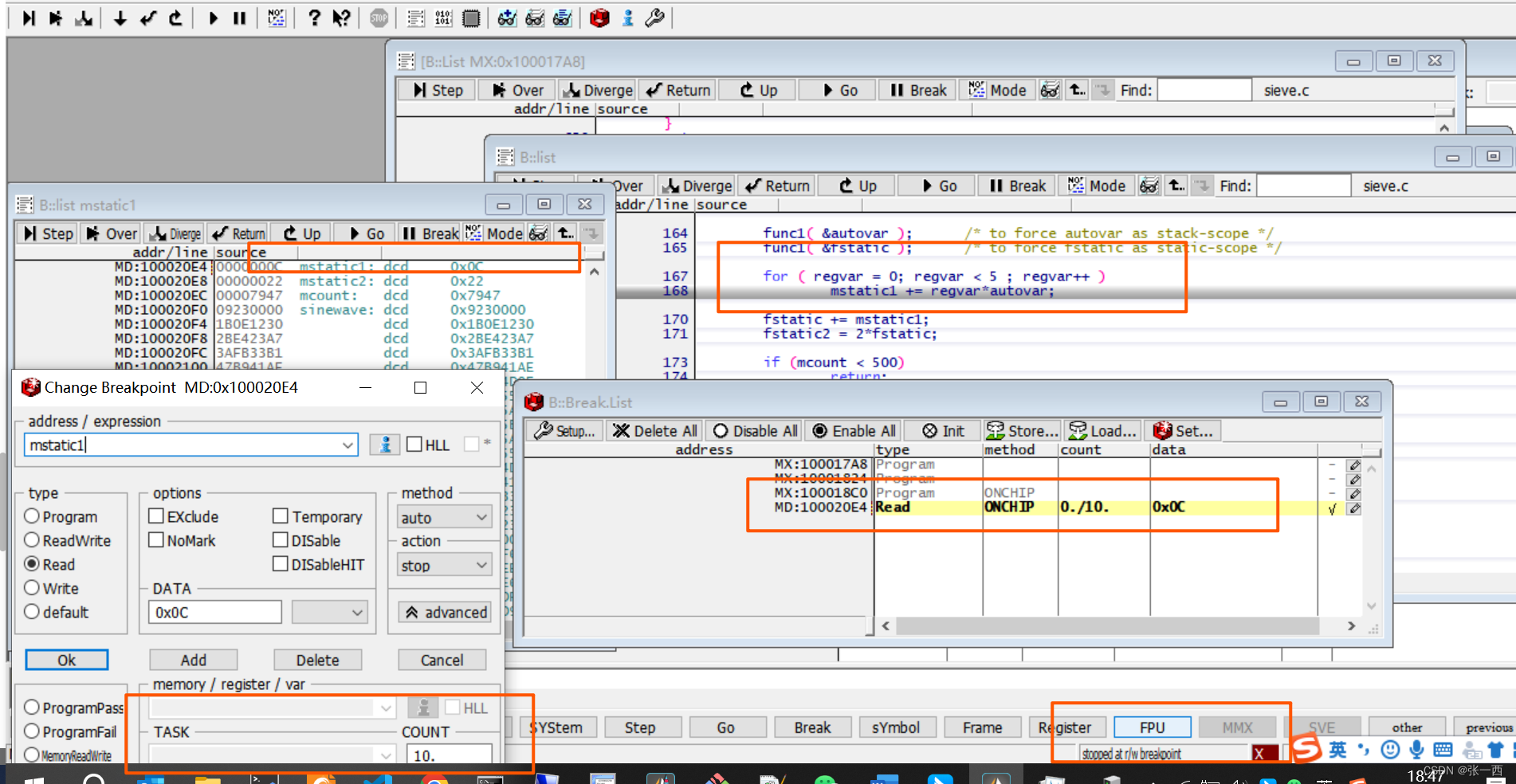Click Delete All in Break.List toolbar

(655, 431)
